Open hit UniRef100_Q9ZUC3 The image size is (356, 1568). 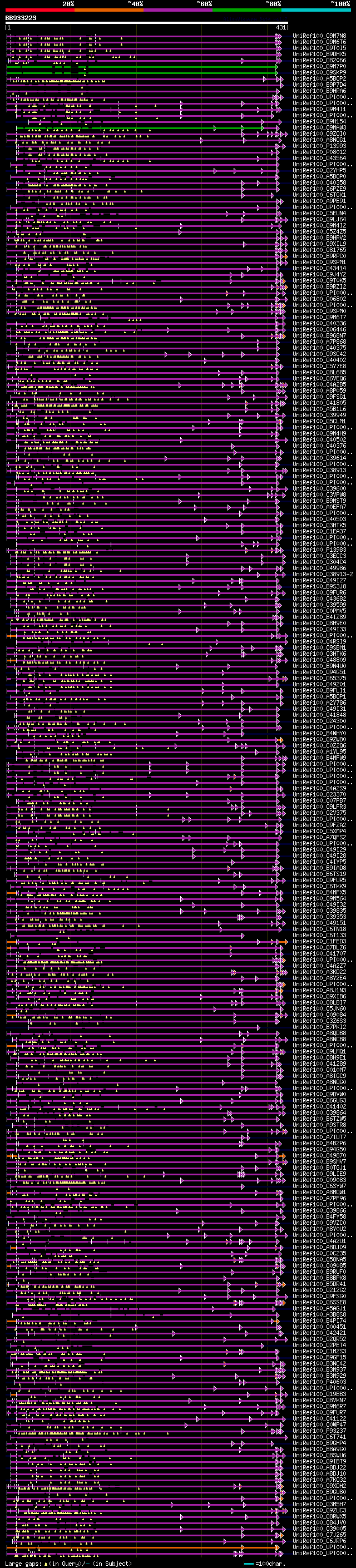pos(319,1510)
